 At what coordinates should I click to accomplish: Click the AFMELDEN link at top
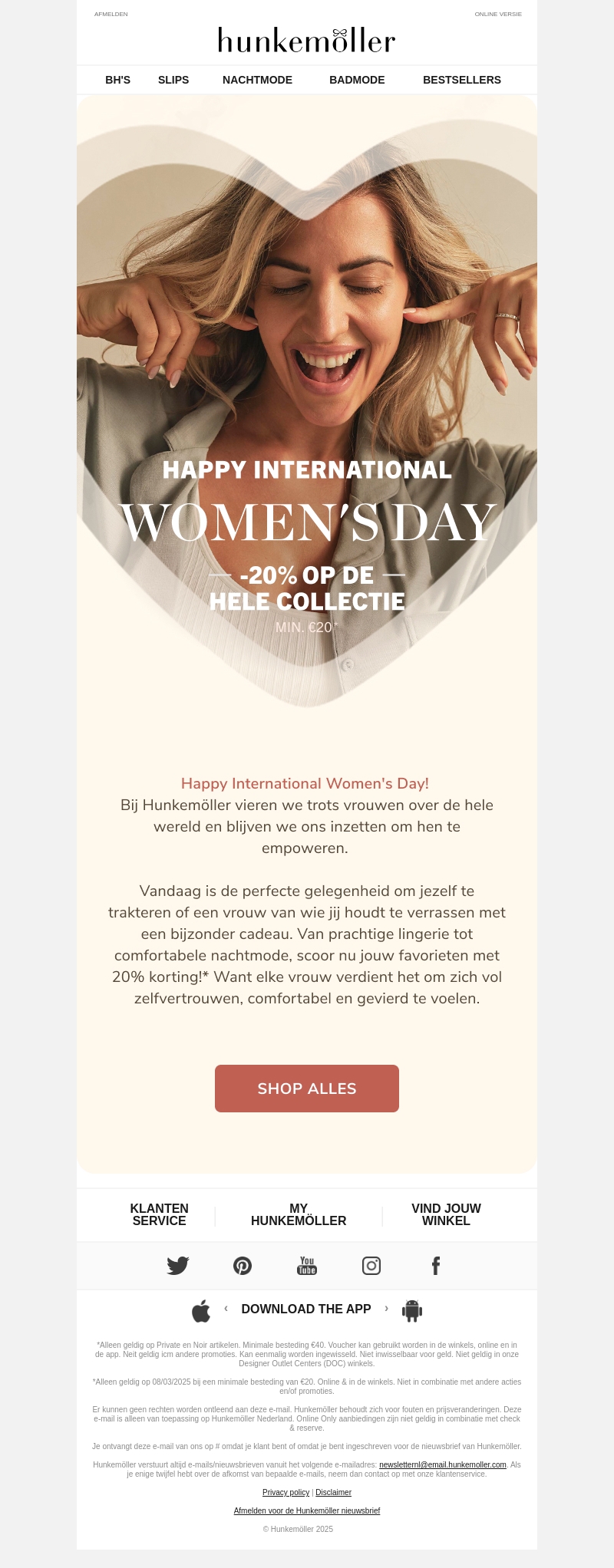tap(111, 15)
